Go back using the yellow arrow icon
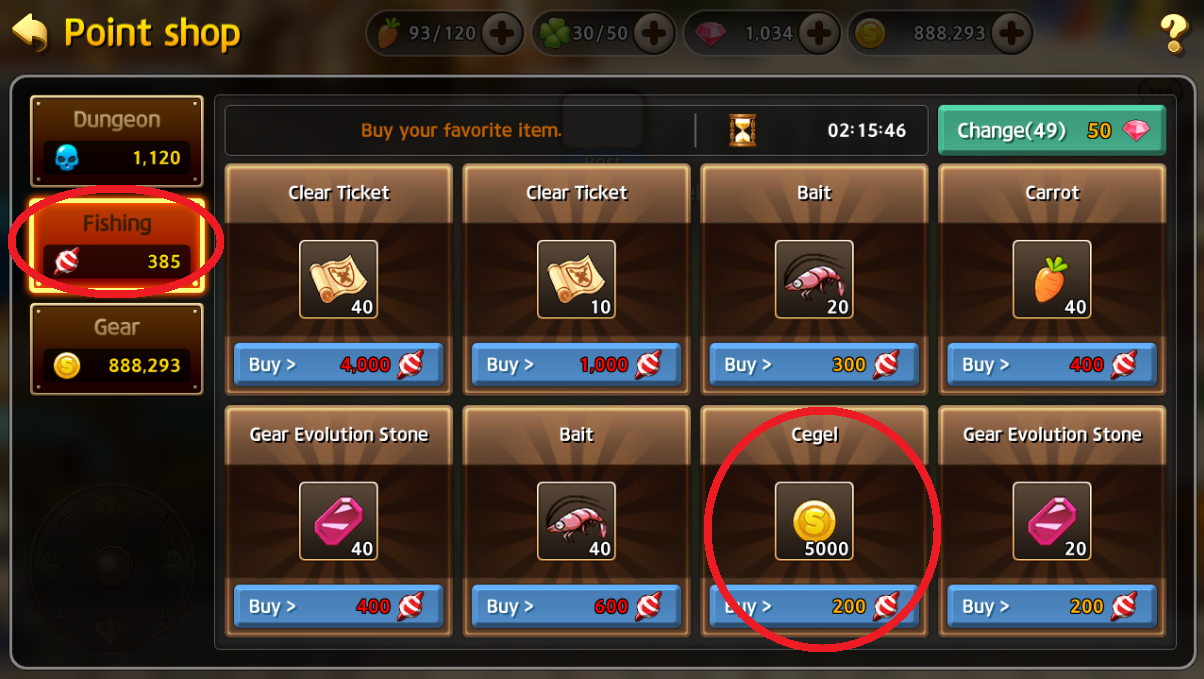 30,32
